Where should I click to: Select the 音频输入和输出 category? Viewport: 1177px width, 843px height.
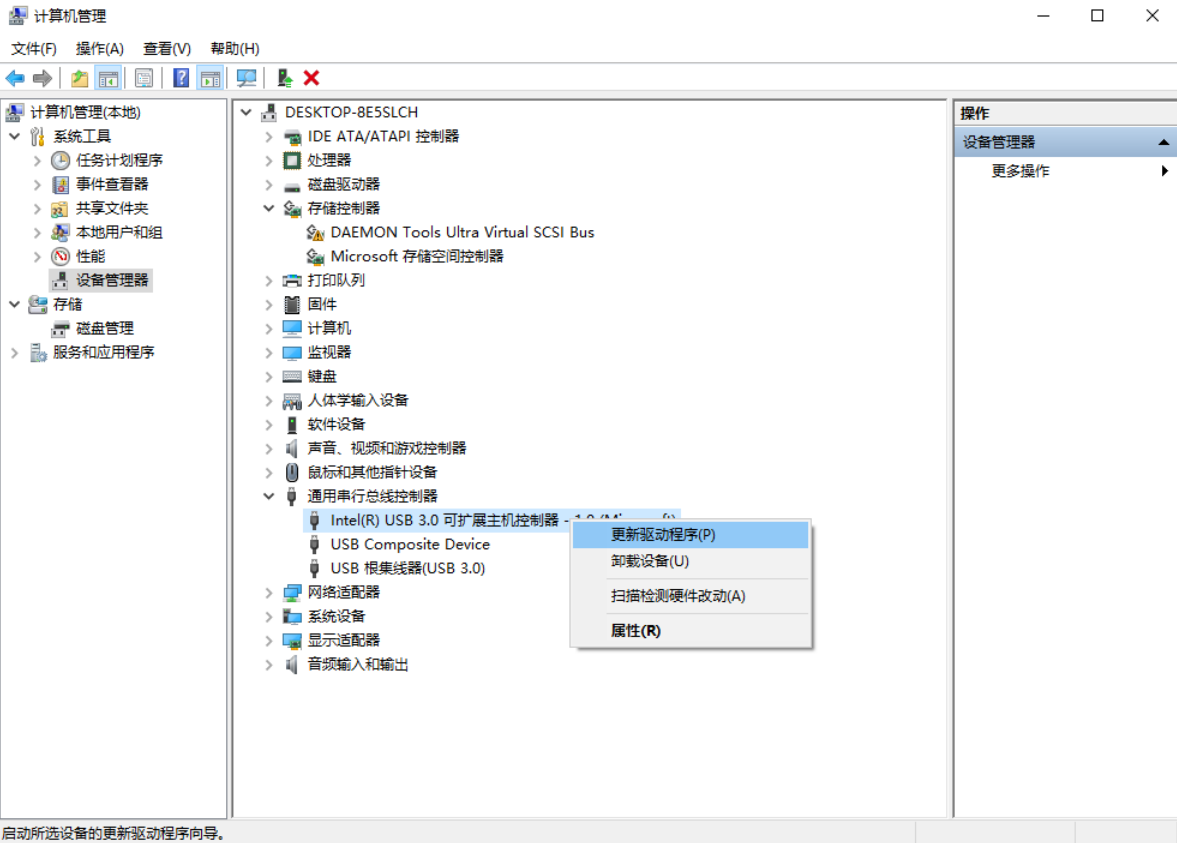[x=358, y=664]
